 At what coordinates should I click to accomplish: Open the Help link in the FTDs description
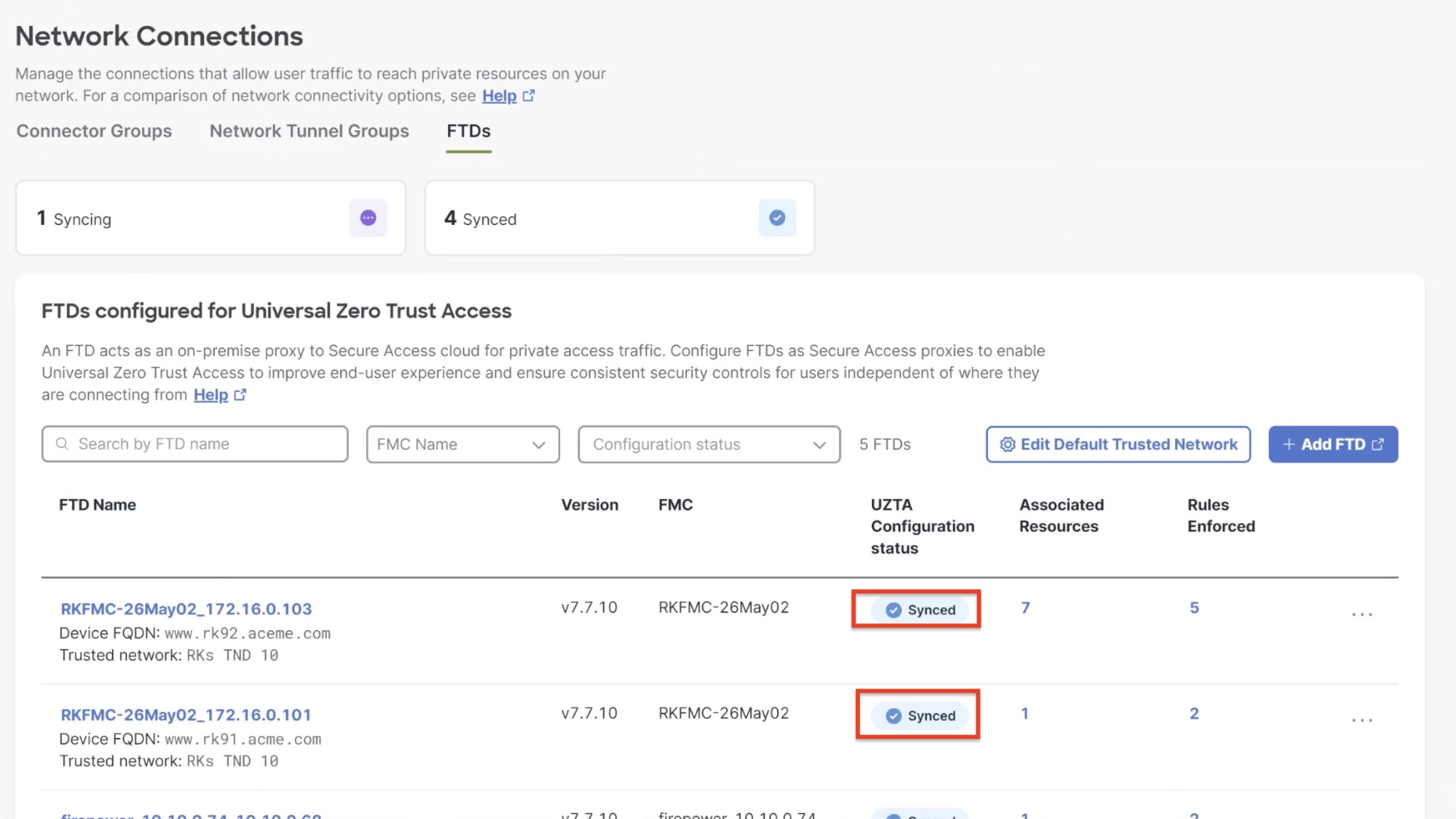[211, 394]
